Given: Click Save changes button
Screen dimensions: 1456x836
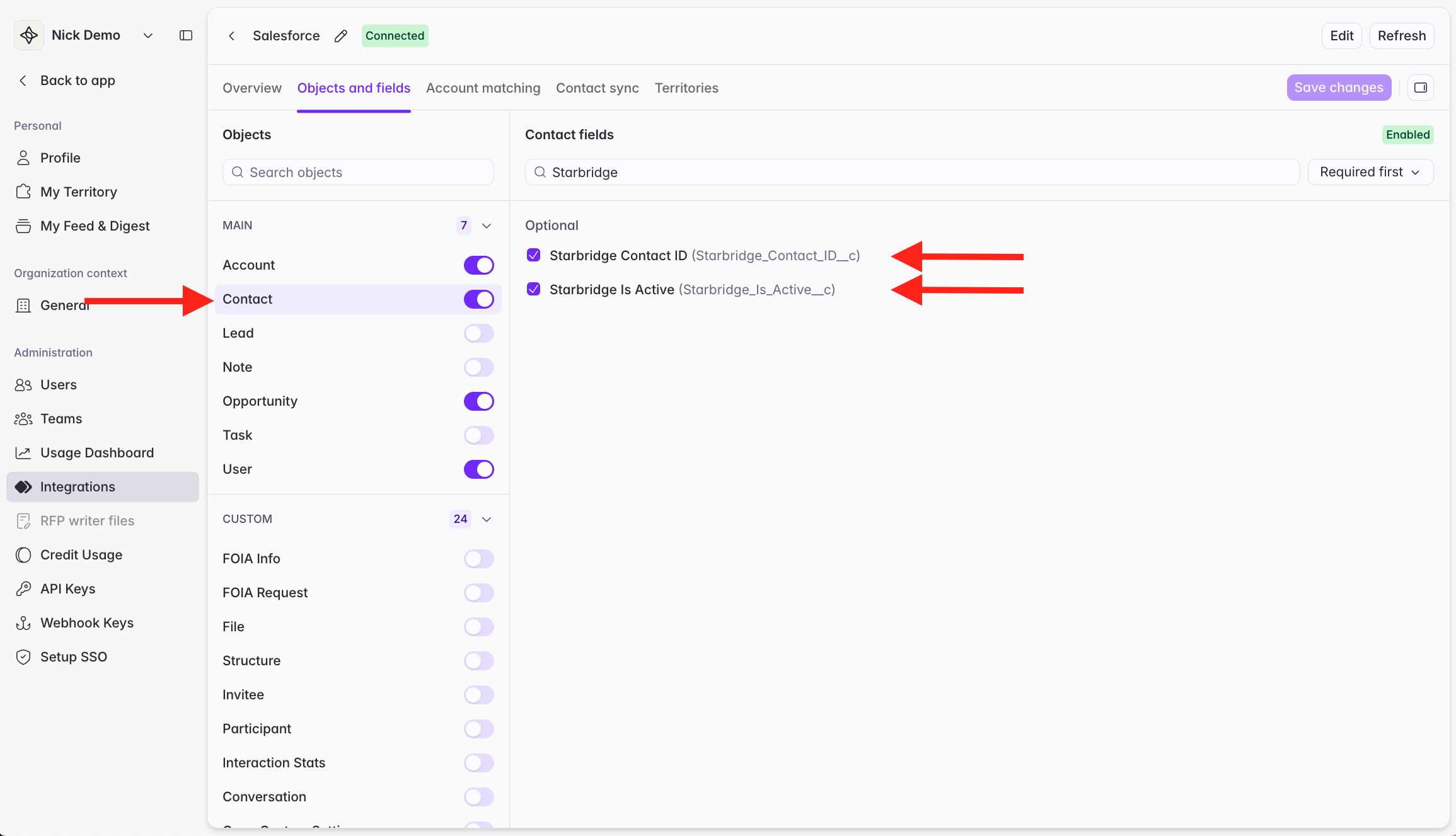Looking at the screenshot, I should 1339,88.
